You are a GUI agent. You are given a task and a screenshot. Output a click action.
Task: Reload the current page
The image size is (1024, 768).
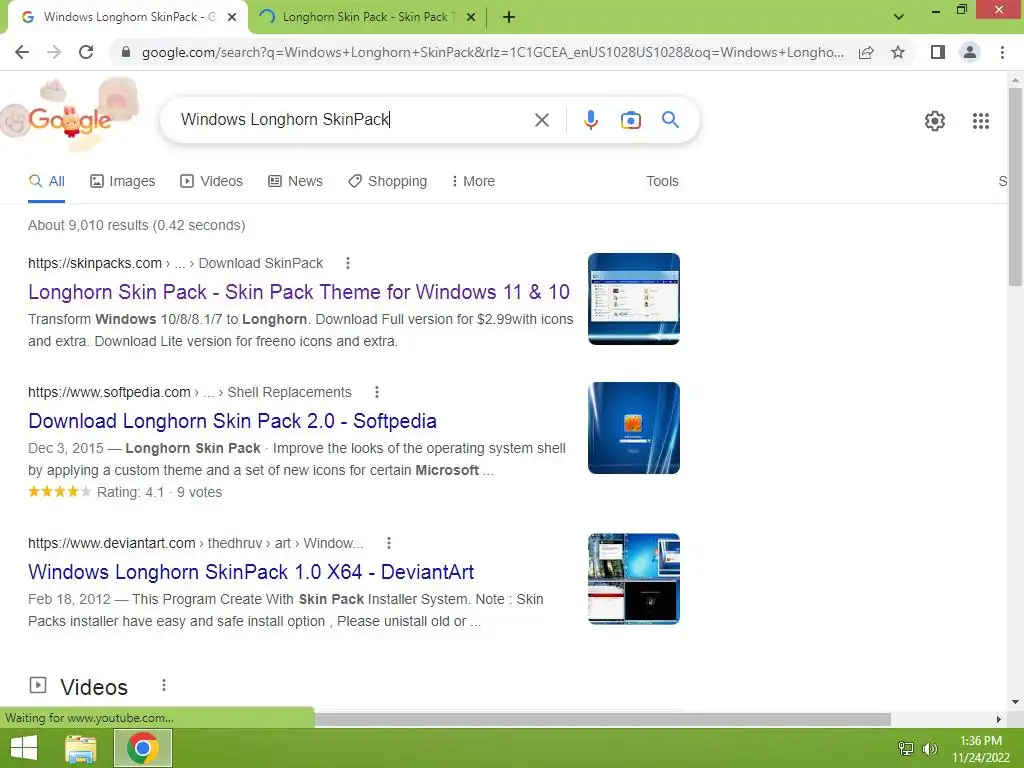pyautogui.click(x=86, y=52)
